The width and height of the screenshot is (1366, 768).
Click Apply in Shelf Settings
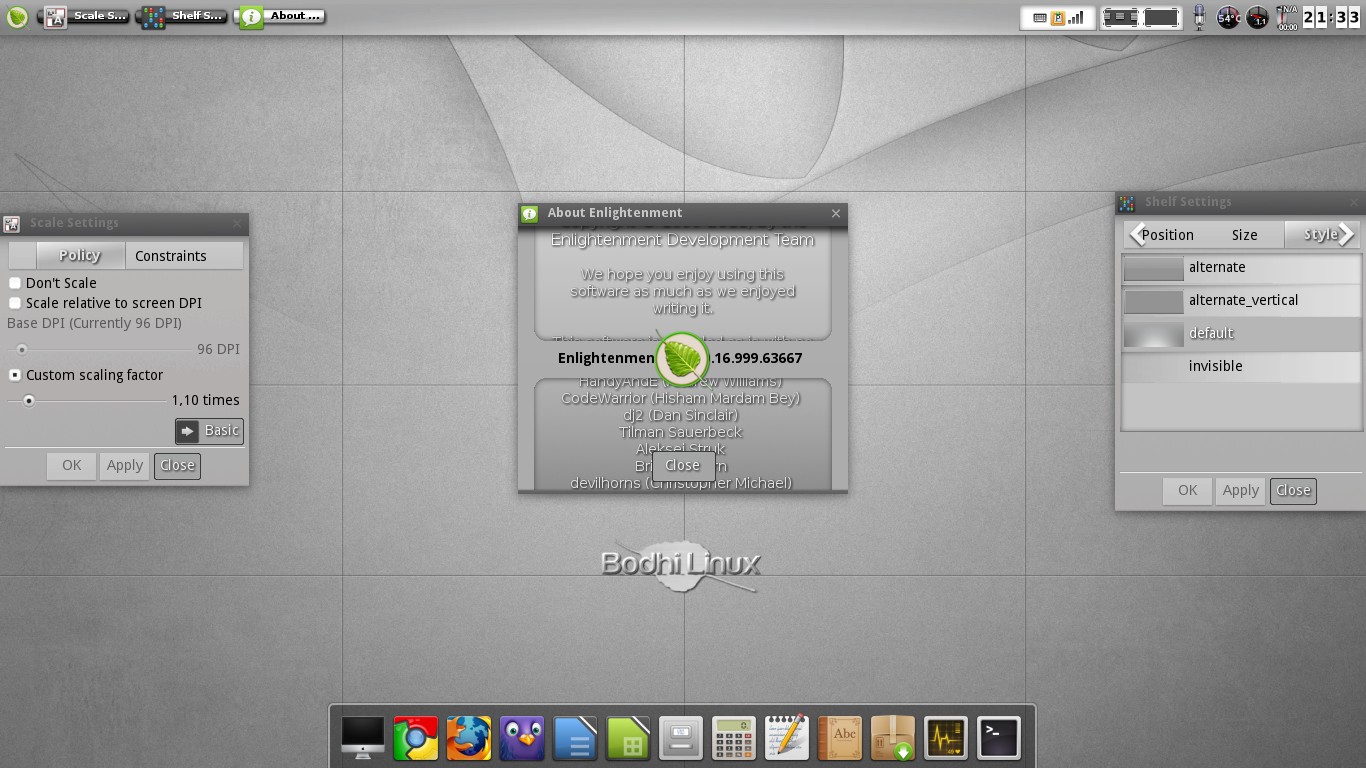tap(1241, 490)
